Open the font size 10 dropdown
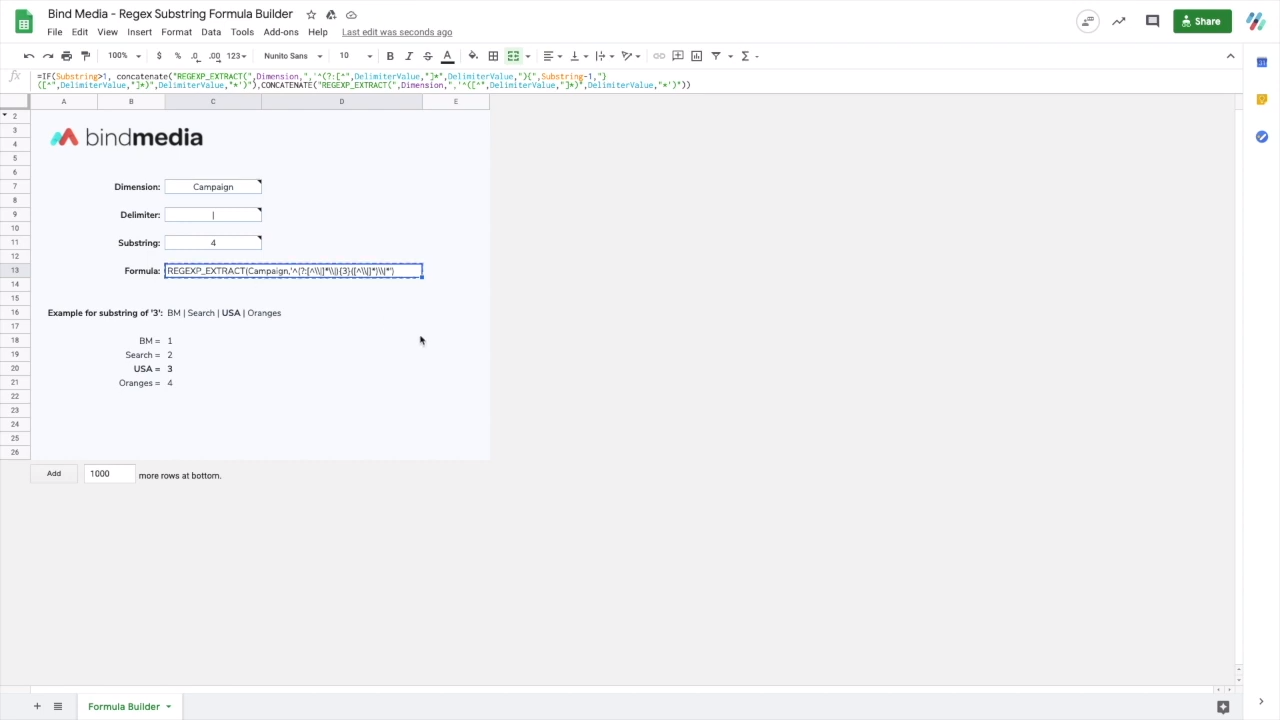 (354, 56)
